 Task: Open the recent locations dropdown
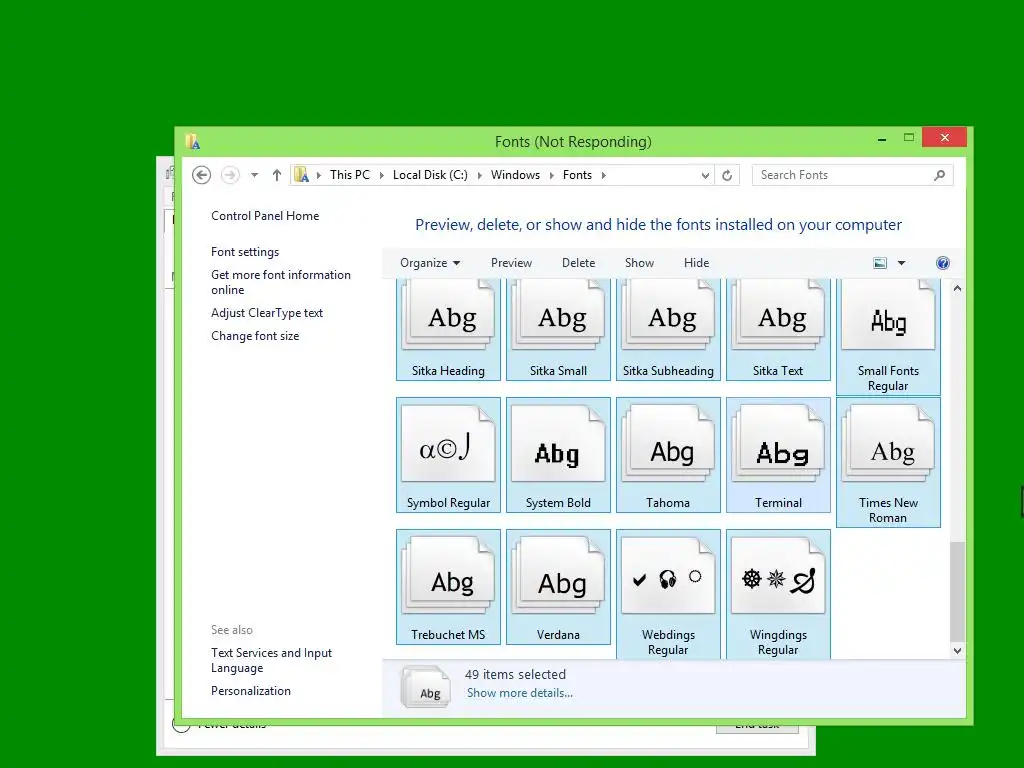255,175
